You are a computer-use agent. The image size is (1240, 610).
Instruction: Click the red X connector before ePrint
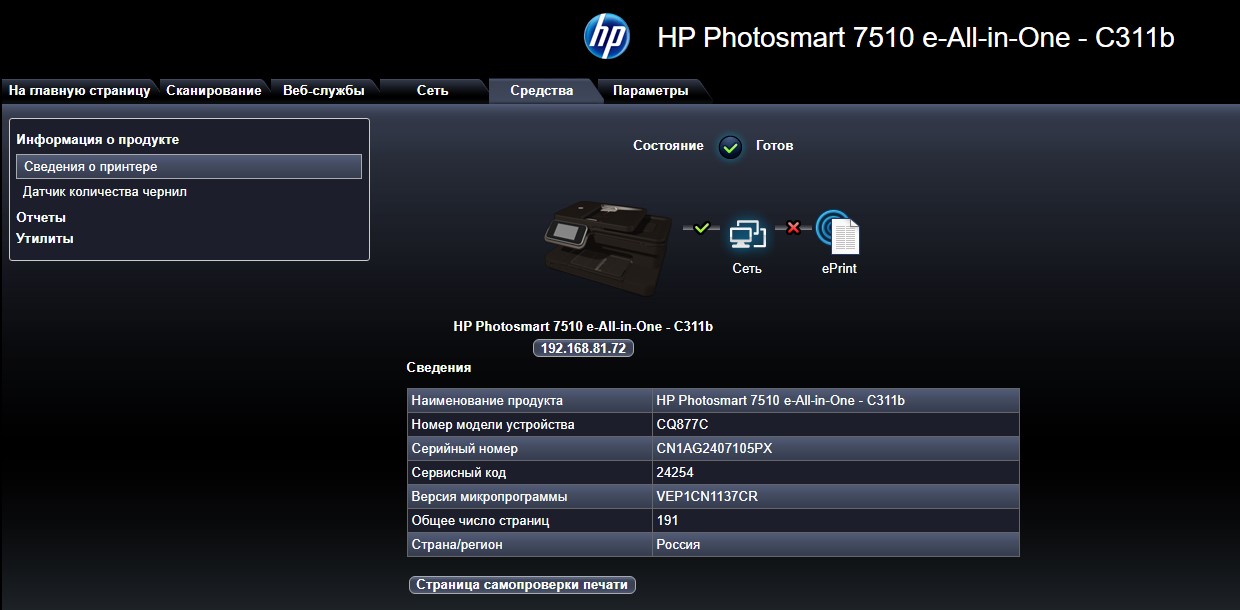pyautogui.click(x=794, y=228)
